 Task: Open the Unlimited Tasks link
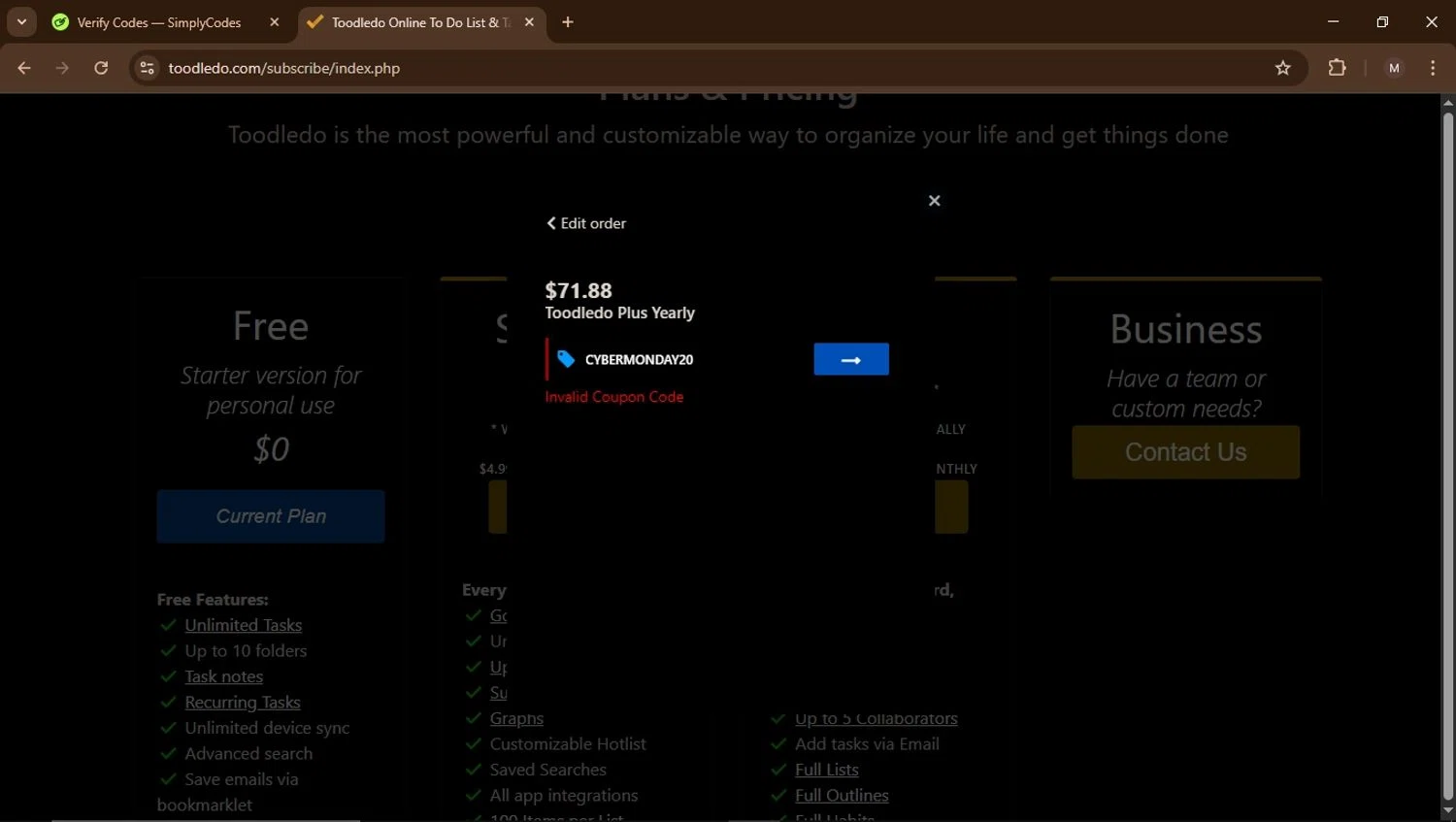244,625
